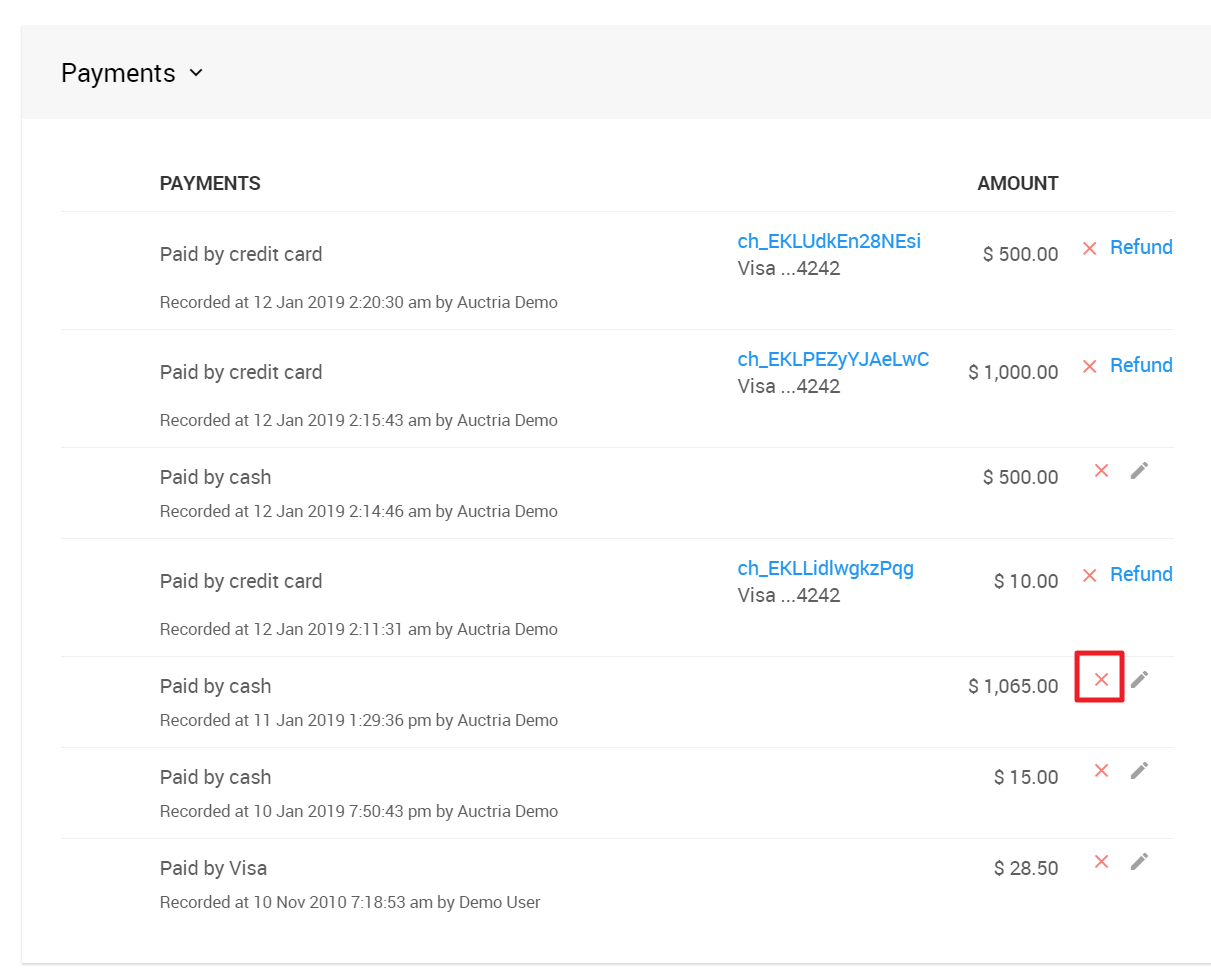Image resolution: width=1211 pixels, height=971 pixels.
Task: Delete the $1,065.00 cash payment
Action: click(x=1101, y=680)
